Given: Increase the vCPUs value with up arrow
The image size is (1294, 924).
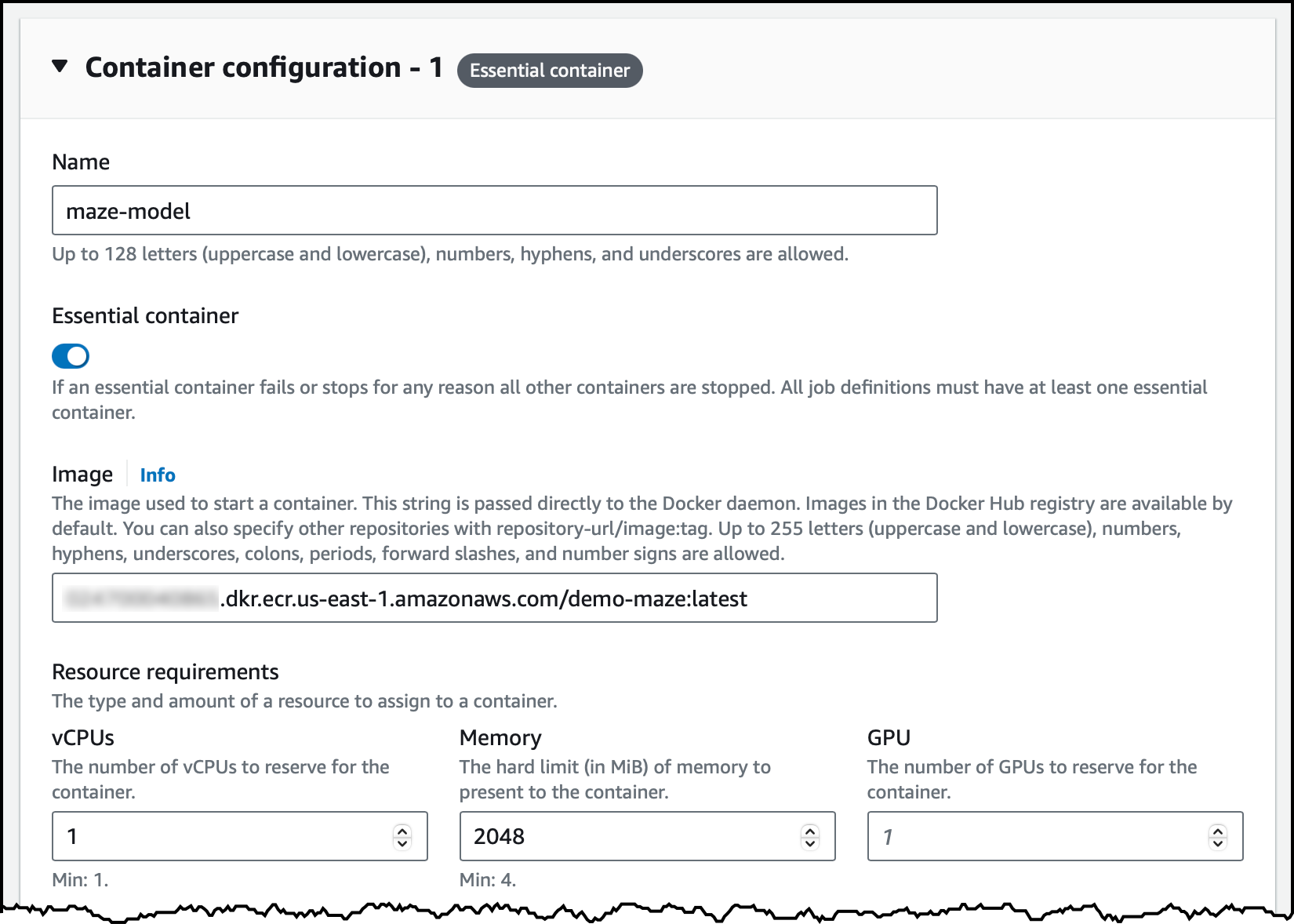Looking at the screenshot, I should [x=402, y=831].
